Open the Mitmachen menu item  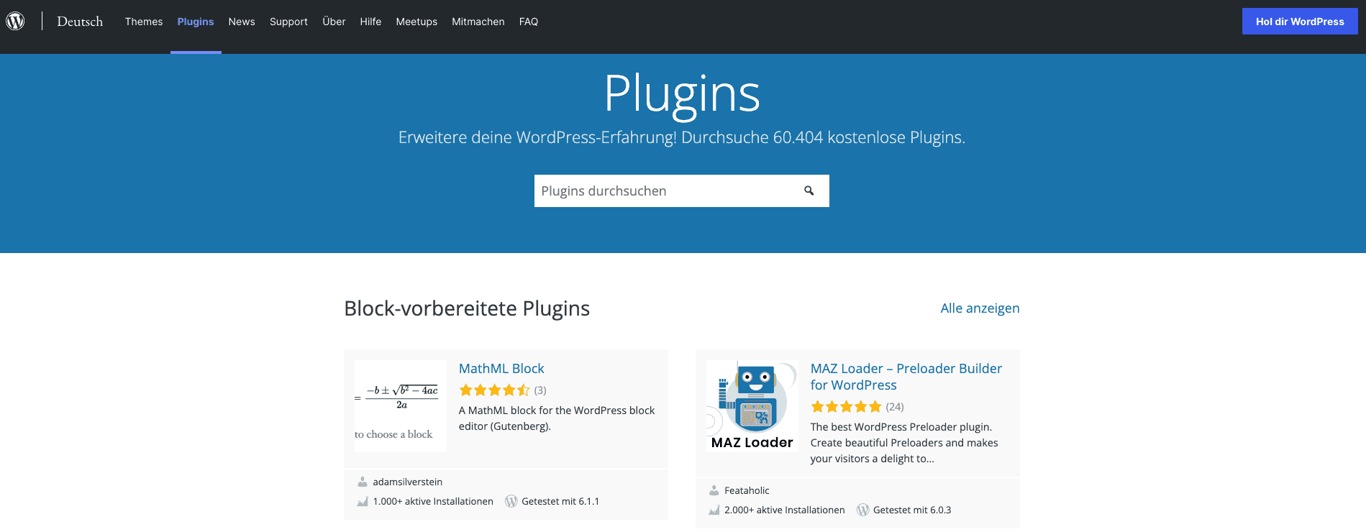[478, 22]
